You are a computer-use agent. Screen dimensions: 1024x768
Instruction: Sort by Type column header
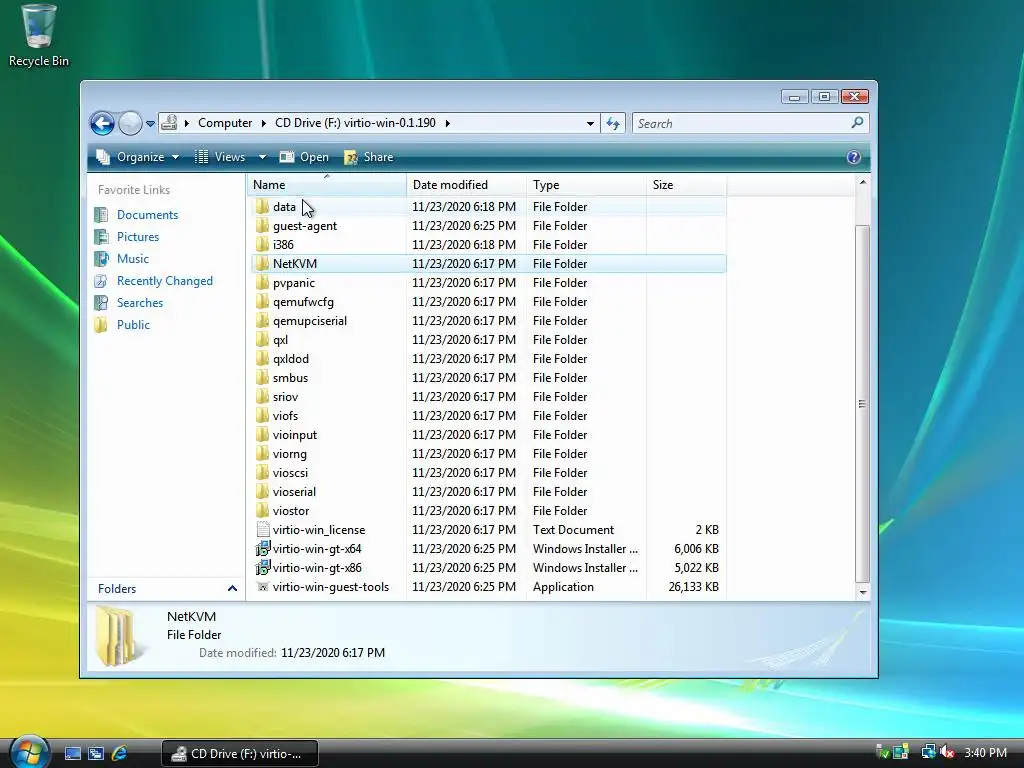pyautogui.click(x=586, y=185)
